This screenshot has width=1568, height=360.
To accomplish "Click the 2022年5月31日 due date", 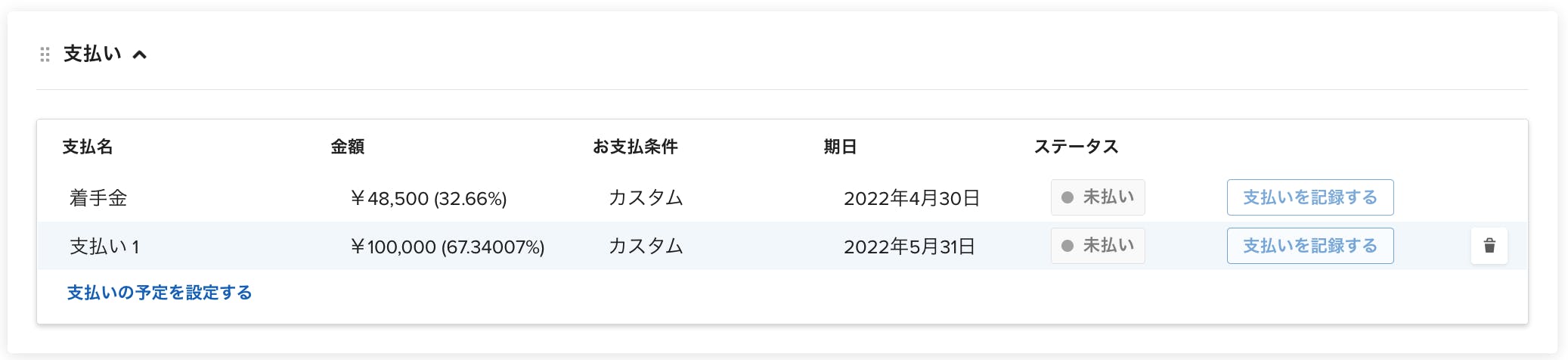I will pyautogui.click(x=910, y=247).
